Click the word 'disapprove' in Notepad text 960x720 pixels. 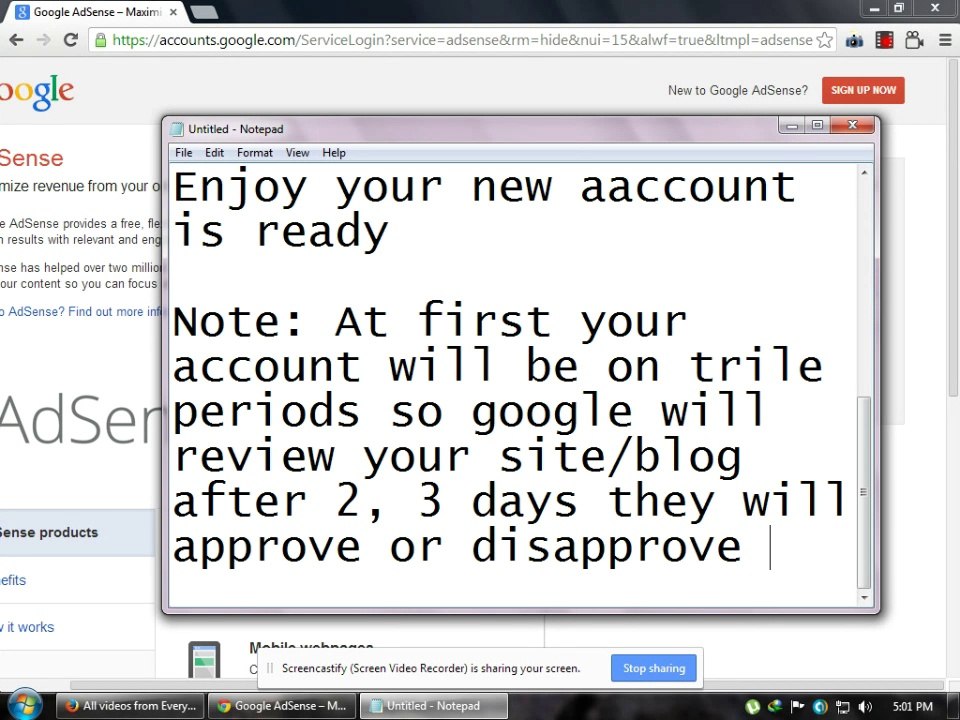[x=606, y=547]
